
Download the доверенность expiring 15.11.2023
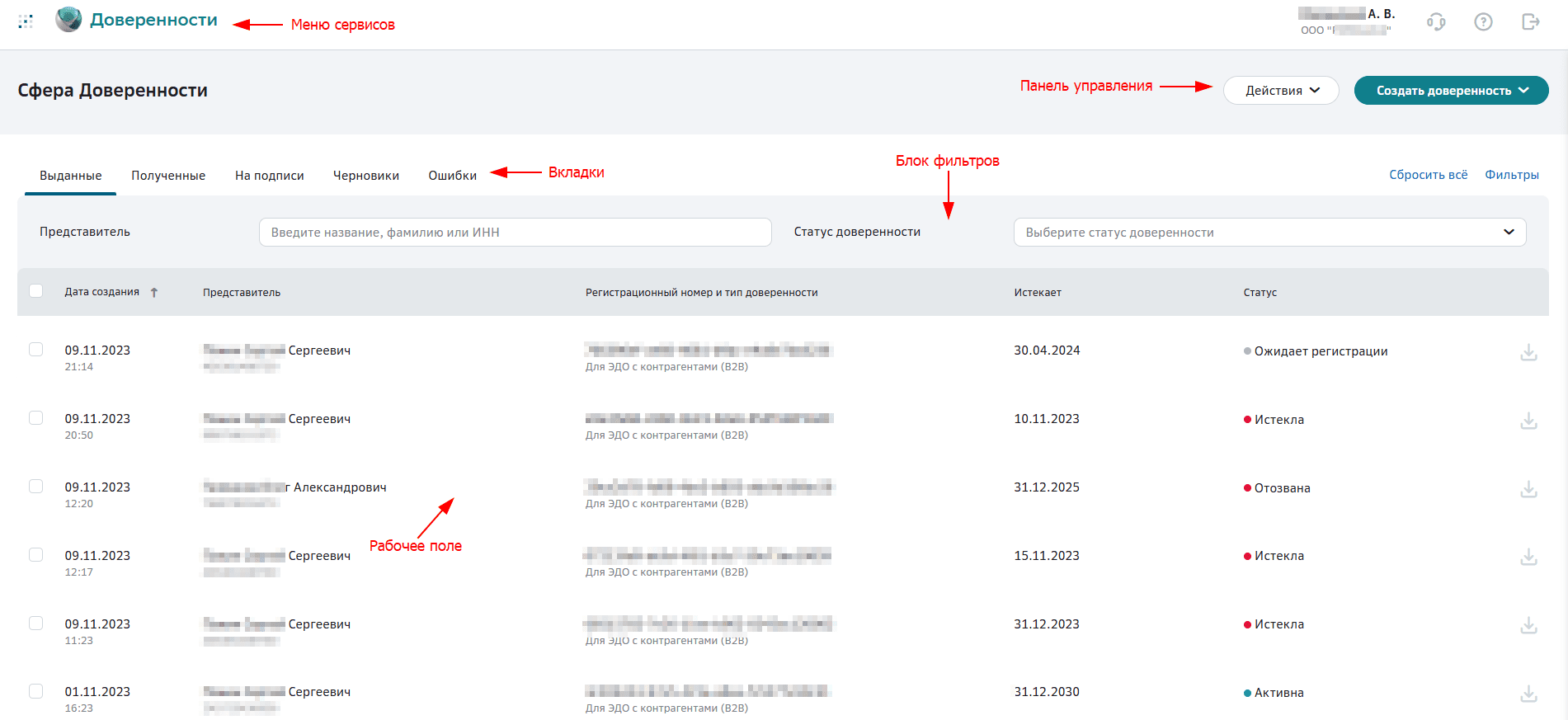[1528, 557]
